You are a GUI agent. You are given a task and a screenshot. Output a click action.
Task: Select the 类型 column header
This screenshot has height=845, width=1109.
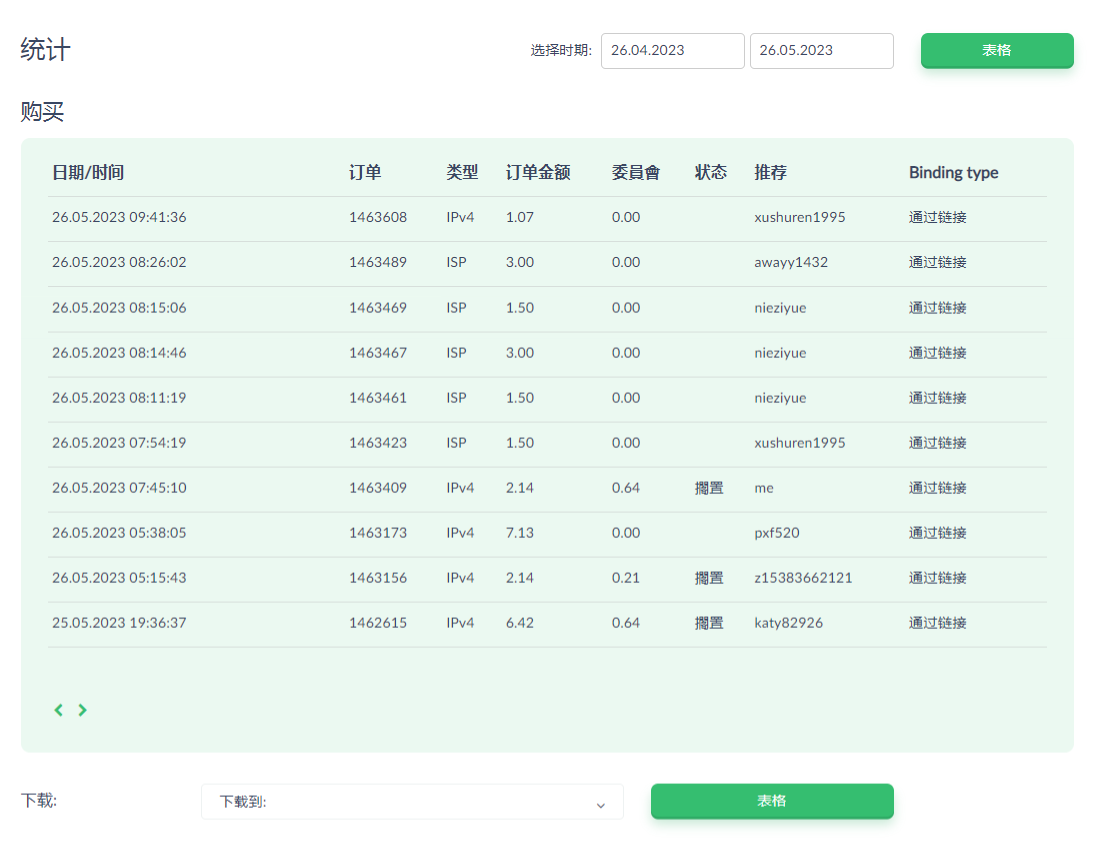click(x=463, y=173)
